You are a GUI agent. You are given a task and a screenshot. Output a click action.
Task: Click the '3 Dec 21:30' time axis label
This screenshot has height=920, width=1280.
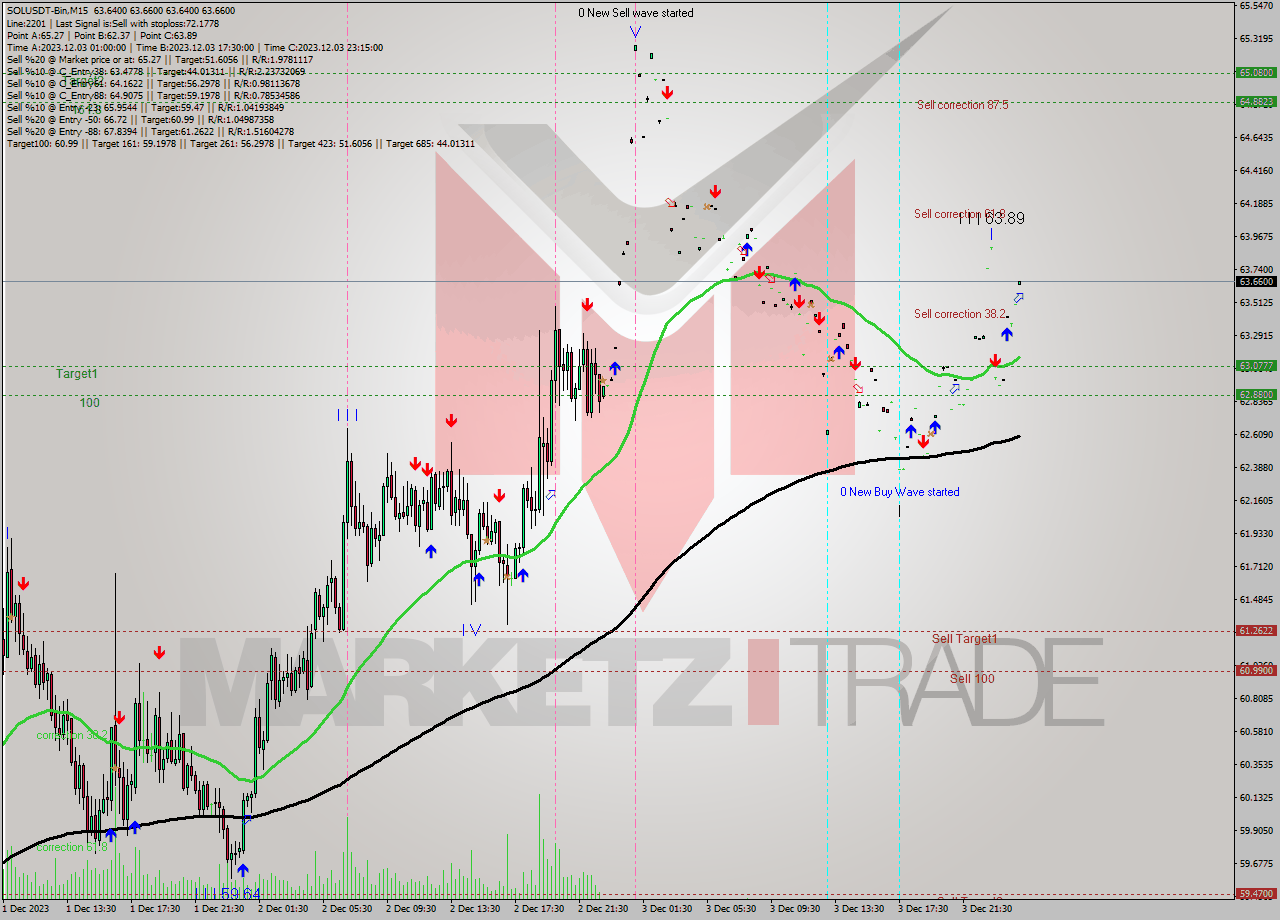click(x=988, y=909)
